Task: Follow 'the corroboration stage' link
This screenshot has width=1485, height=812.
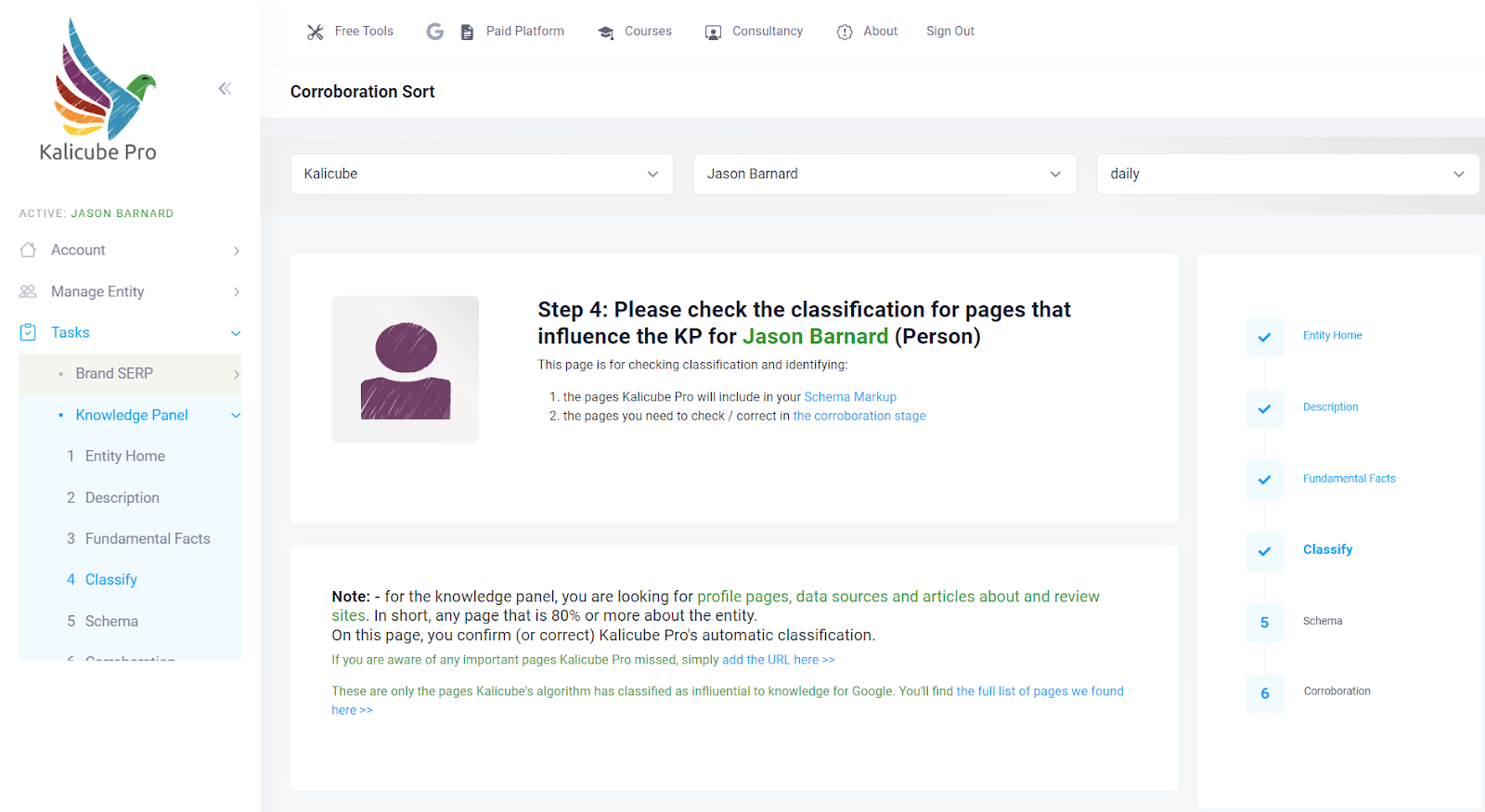Action: [859, 416]
